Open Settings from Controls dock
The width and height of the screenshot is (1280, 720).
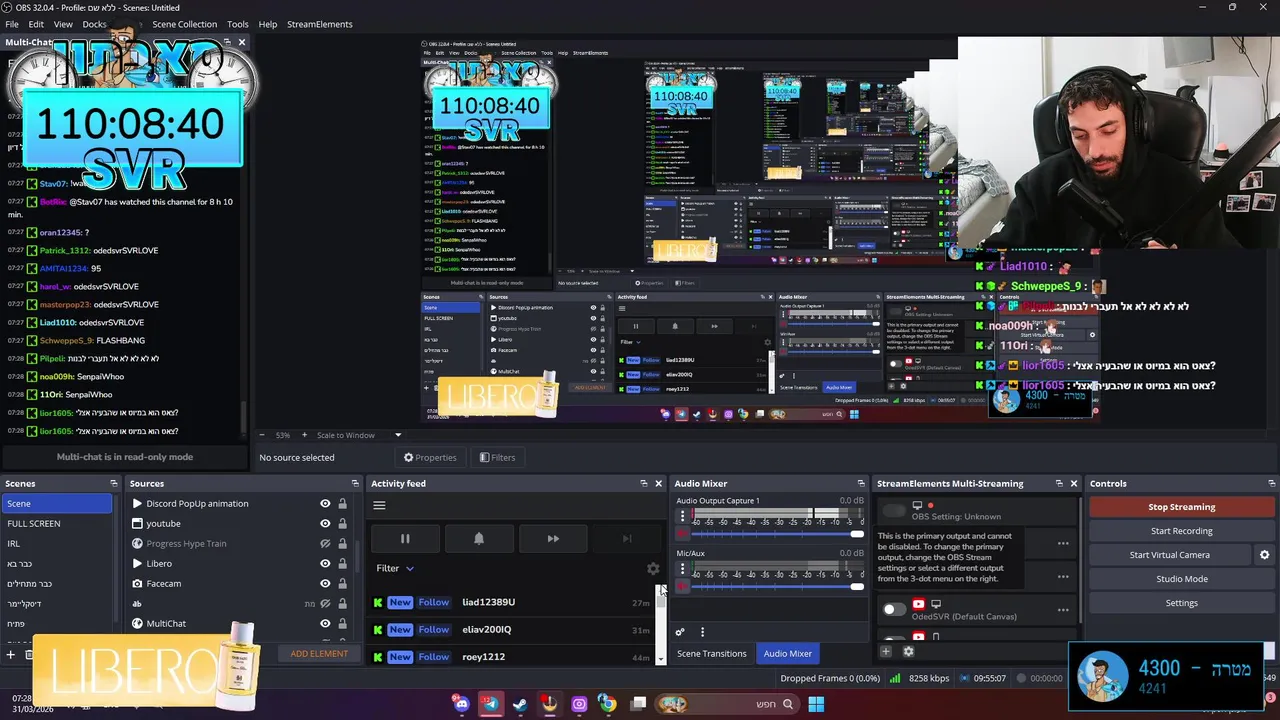click(1182, 603)
